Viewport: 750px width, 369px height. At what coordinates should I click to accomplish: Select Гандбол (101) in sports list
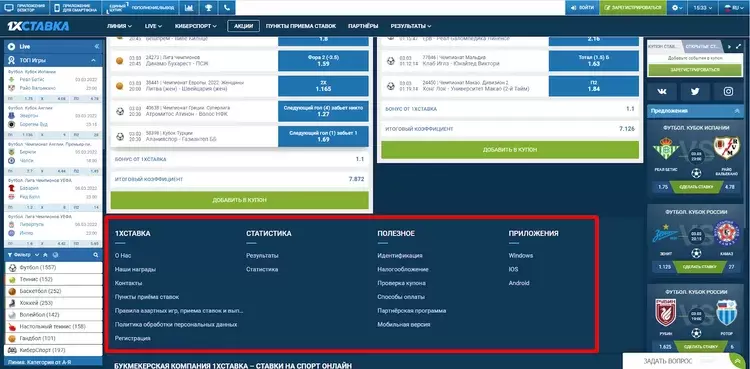click(53, 338)
